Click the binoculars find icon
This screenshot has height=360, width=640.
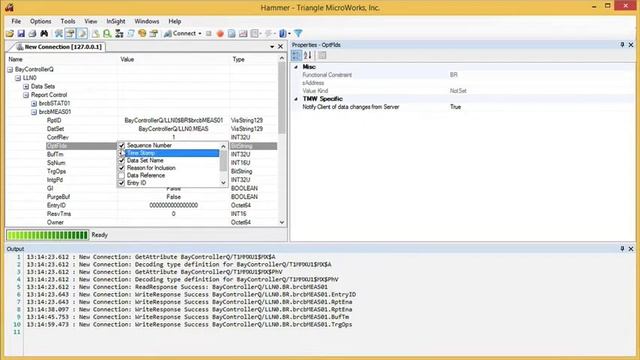(44, 33)
